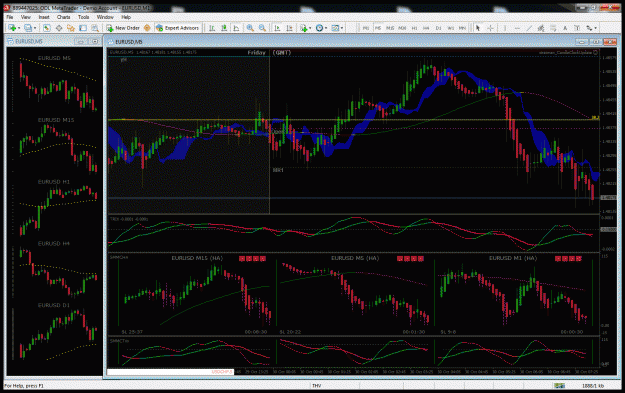Viewport: 625px width, 393px height.
Task: Click the New Order button
Action: (123, 28)
